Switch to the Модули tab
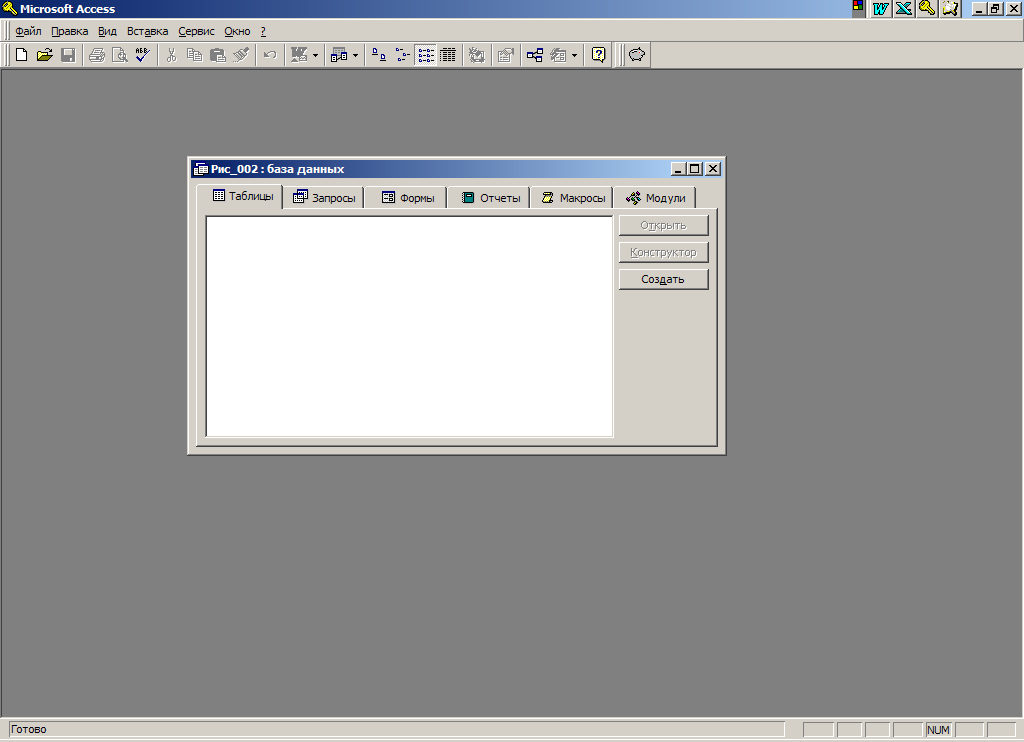The height and width of the screenshot is (742, 1024). point(655,198)
